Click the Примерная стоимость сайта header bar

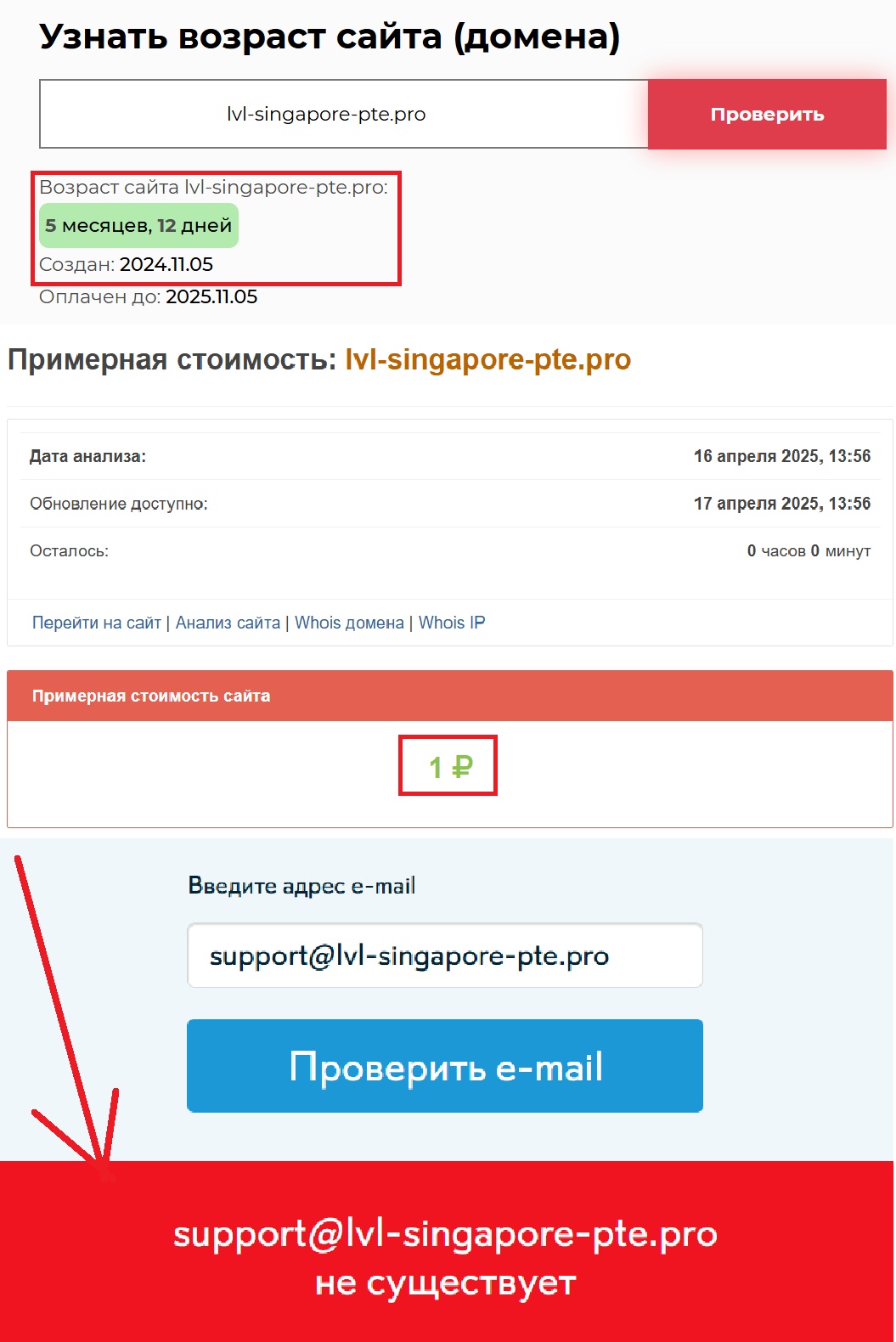[450, 696]
